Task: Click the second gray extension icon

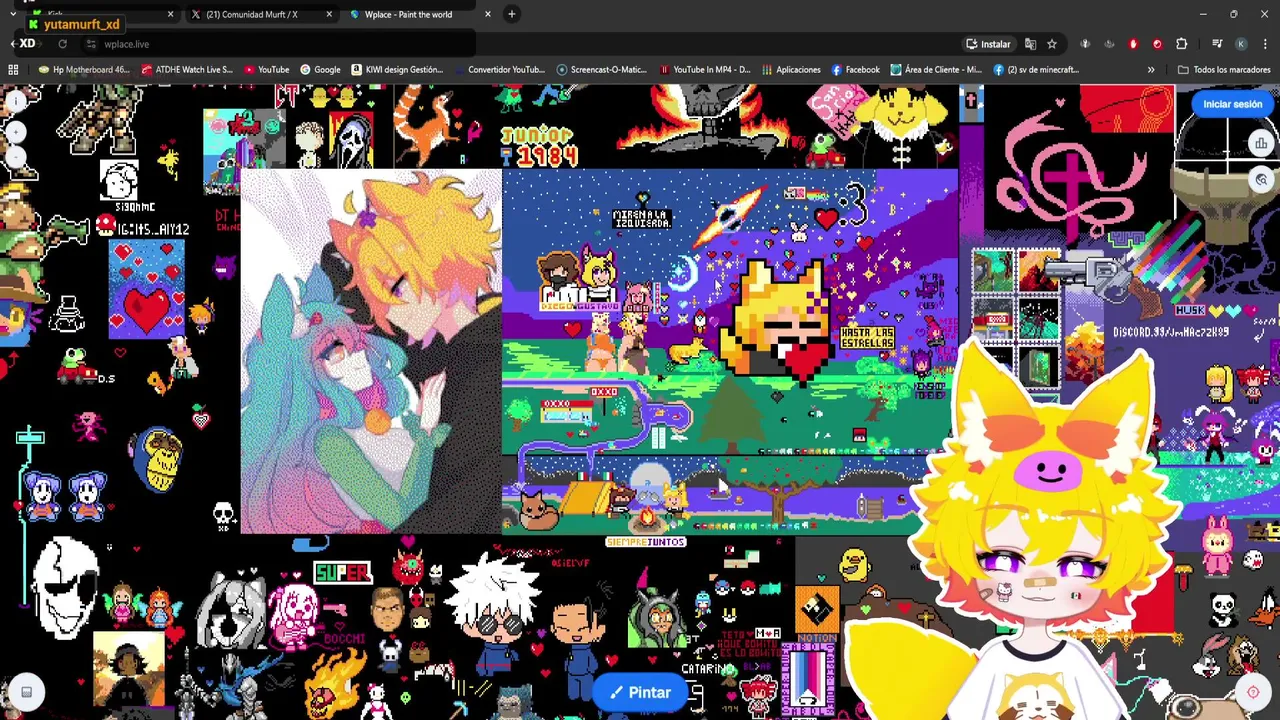Action: [x=1109, y=44]
